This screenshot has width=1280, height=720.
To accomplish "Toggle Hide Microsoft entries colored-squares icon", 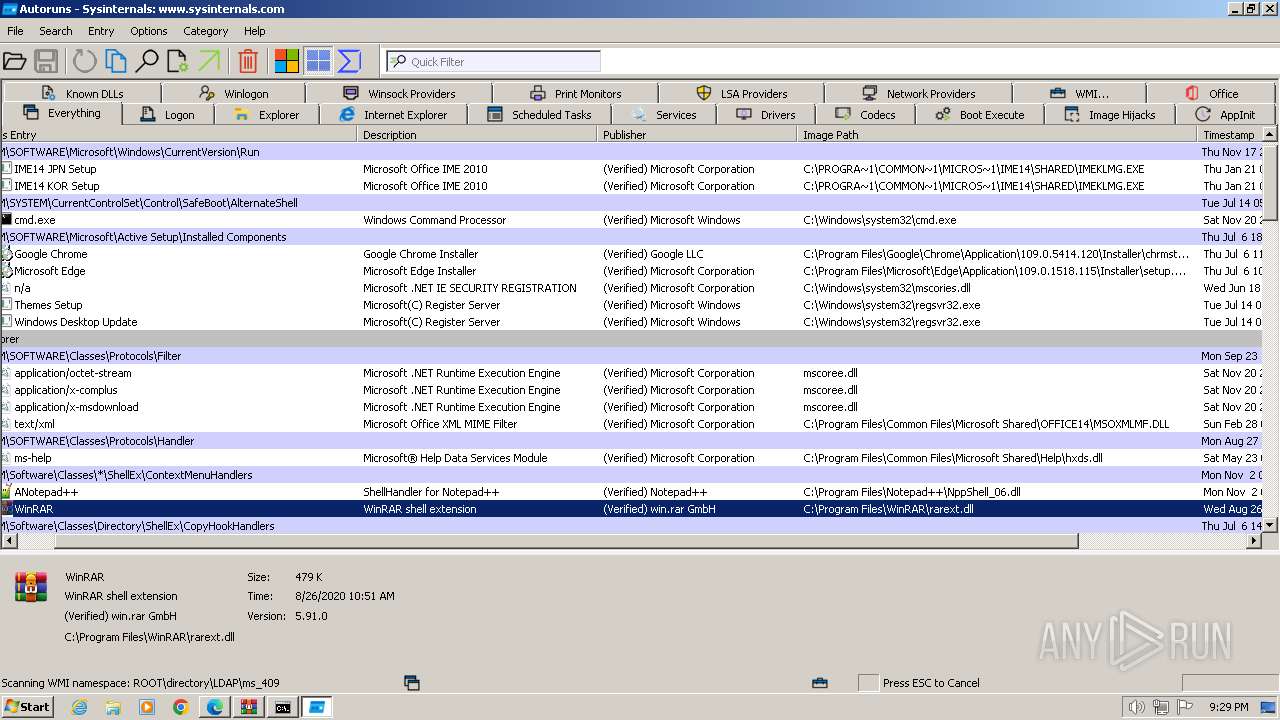I will 287,61.
